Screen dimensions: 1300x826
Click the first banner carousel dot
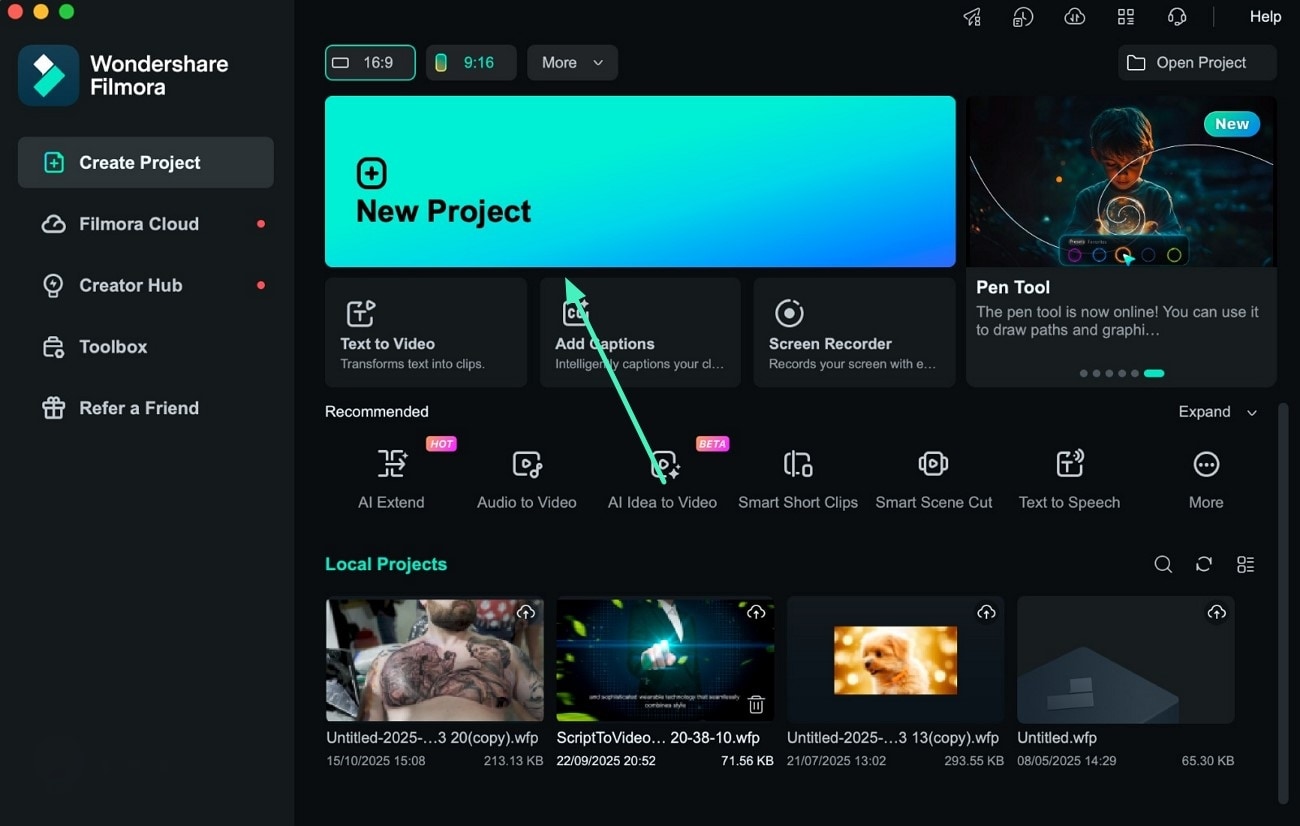point(1084,373)
